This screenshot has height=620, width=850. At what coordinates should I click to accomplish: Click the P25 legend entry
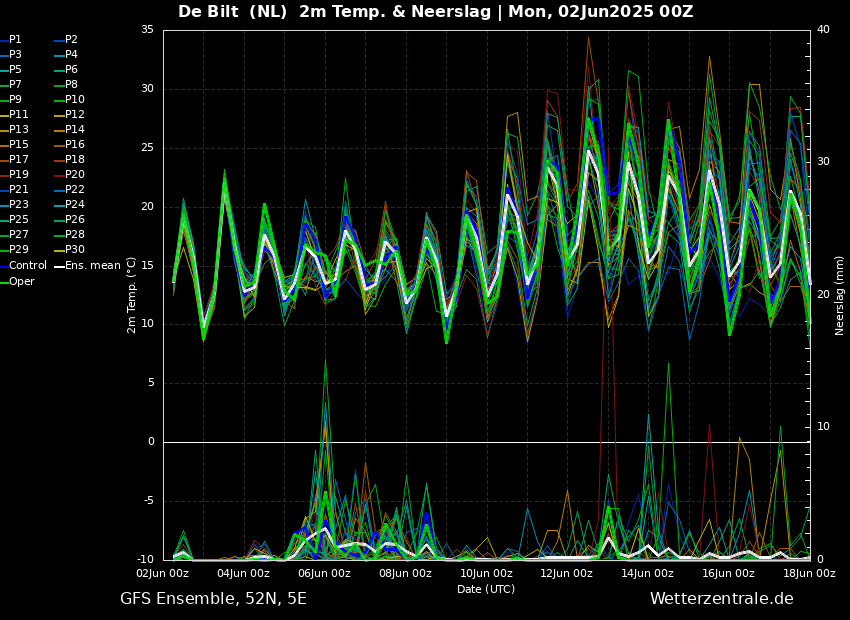(x=14, y=219)
